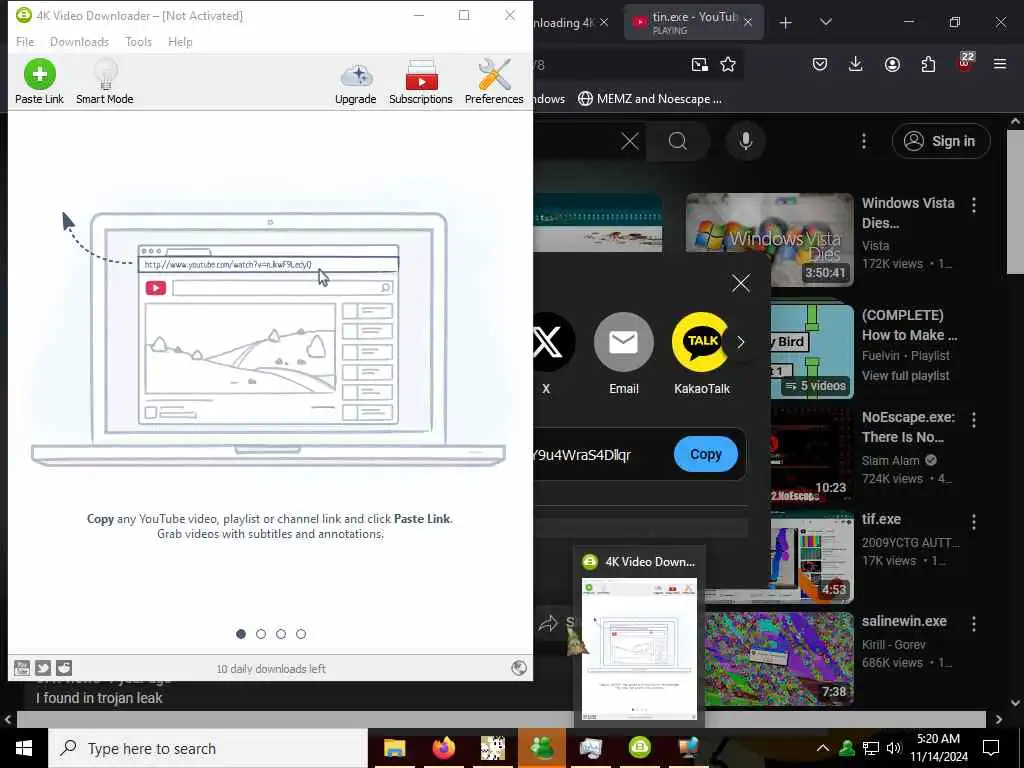Open the Help menu
This screenshot has width=1024, height=768.
(180, 42)
